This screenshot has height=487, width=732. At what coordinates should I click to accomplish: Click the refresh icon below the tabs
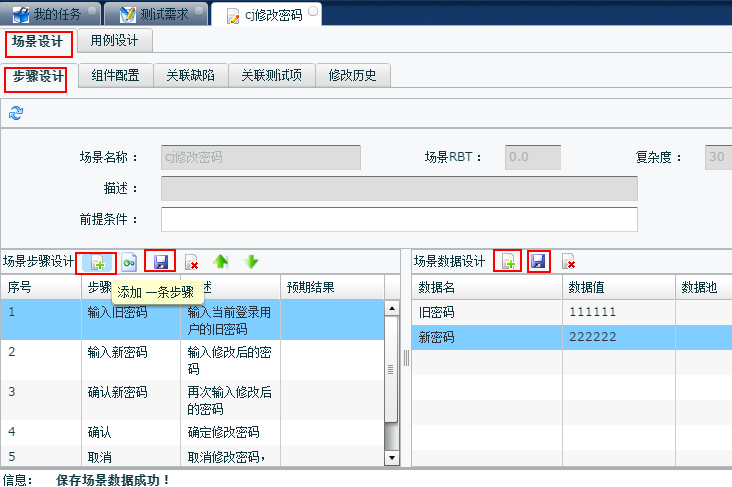pos(15,114)
